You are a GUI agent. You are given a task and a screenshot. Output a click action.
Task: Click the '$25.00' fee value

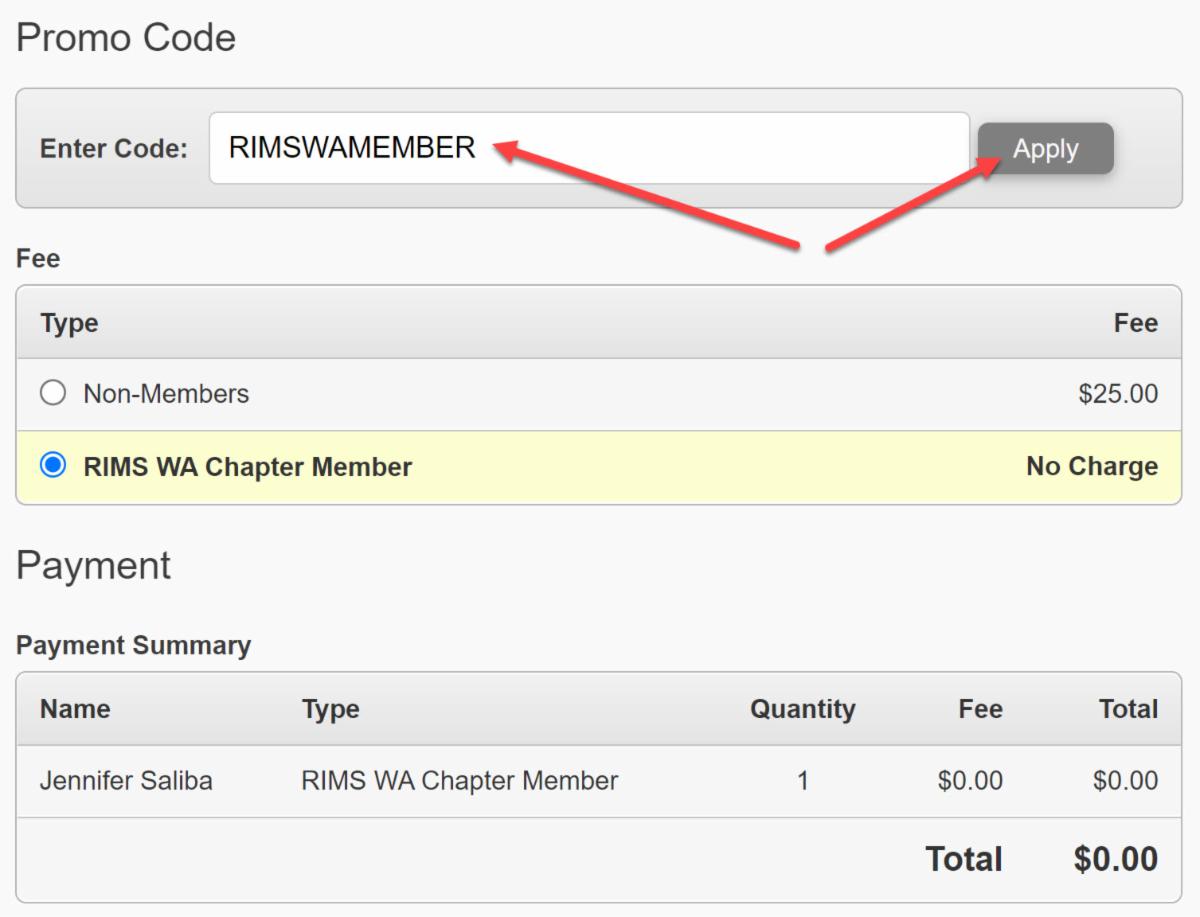tap(1118, 394)
